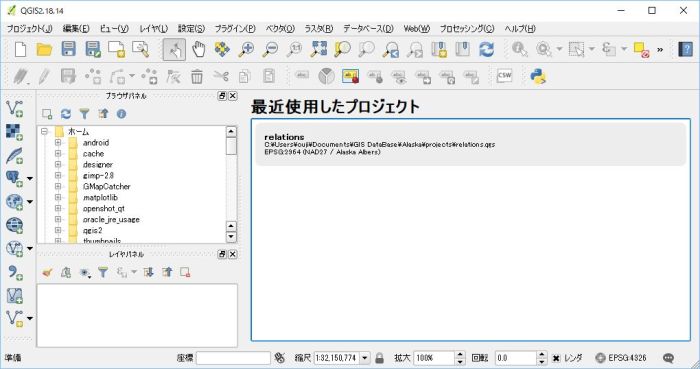The height and width of the screenshot is (369, 700).
Task: Collapse the Home folder tree node
Action: pyautogui.click(x=44, y=132)
